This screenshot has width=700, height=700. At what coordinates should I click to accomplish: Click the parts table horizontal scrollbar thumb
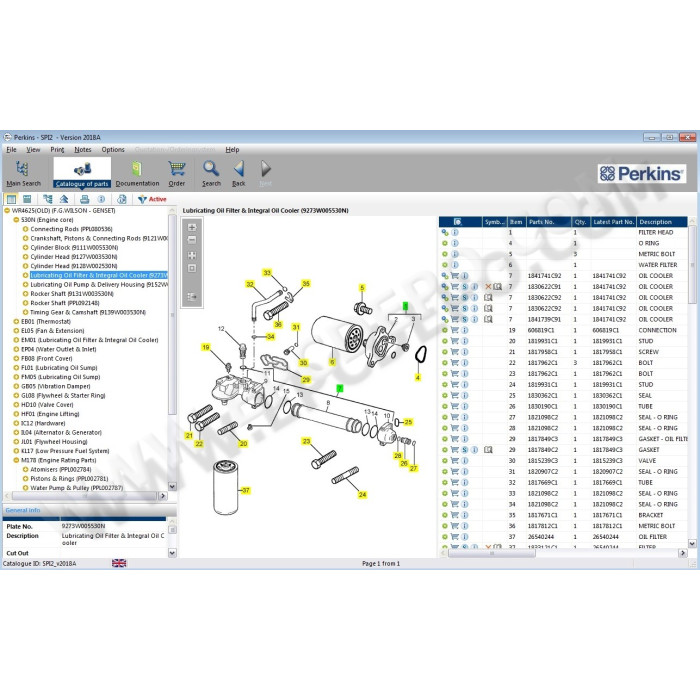[x=492, y=553]
